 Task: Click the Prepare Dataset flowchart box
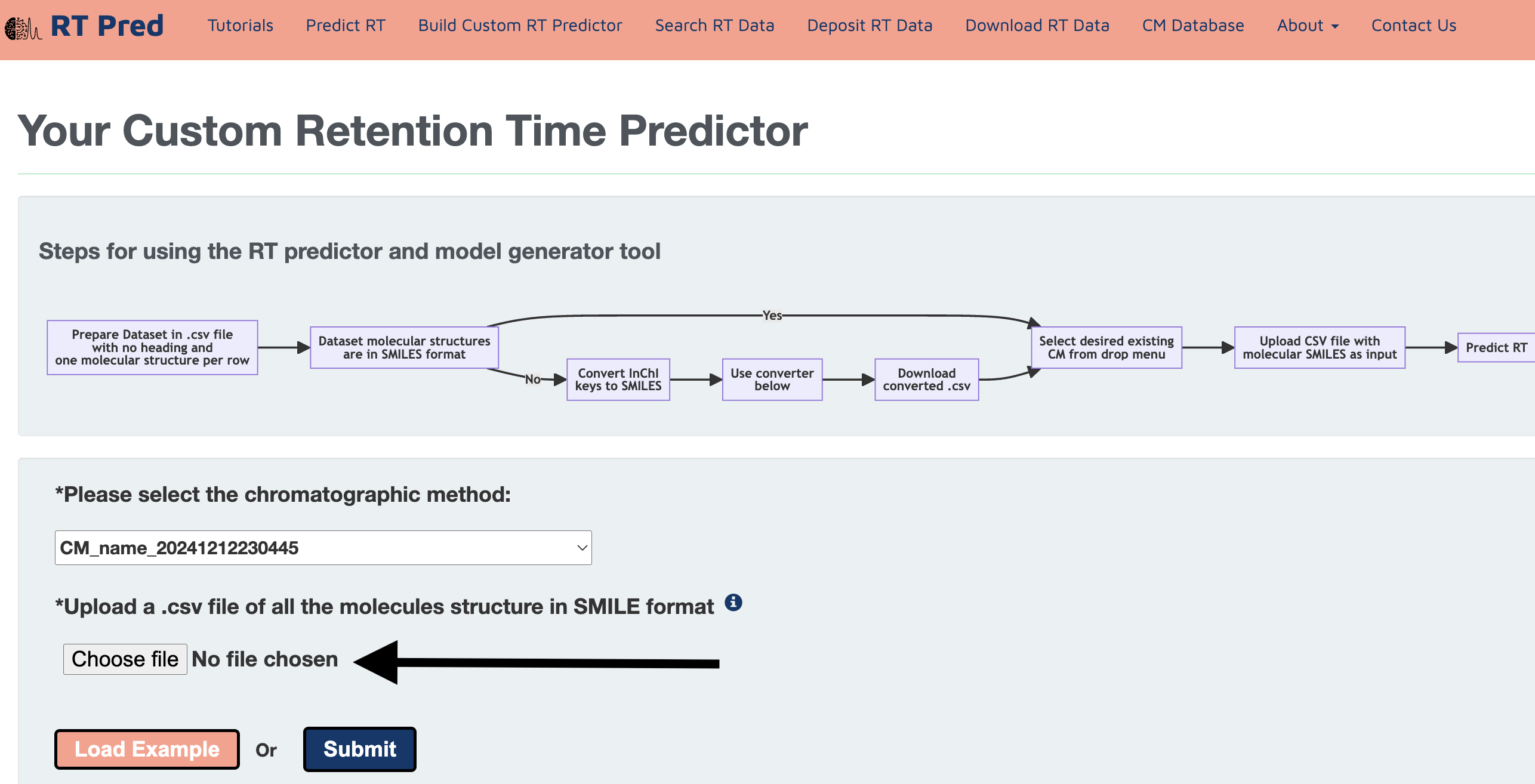coord(152,347)
